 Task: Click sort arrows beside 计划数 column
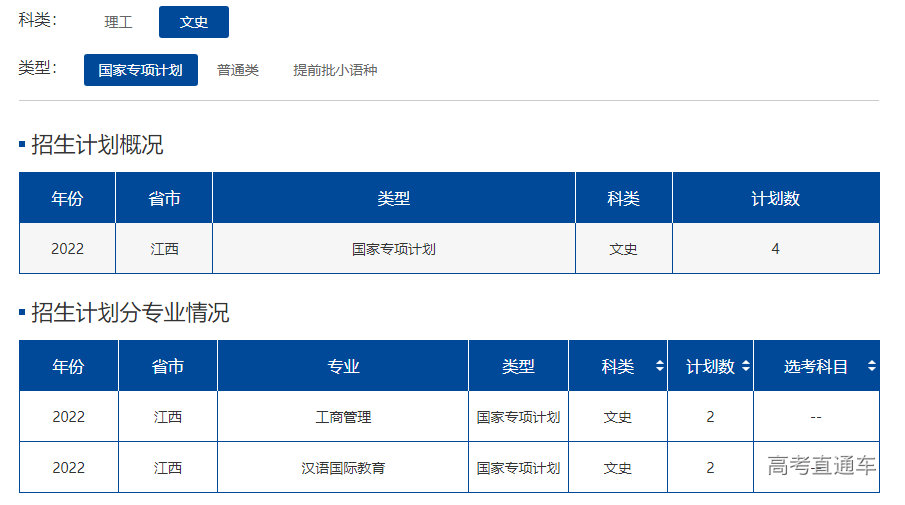745,367
